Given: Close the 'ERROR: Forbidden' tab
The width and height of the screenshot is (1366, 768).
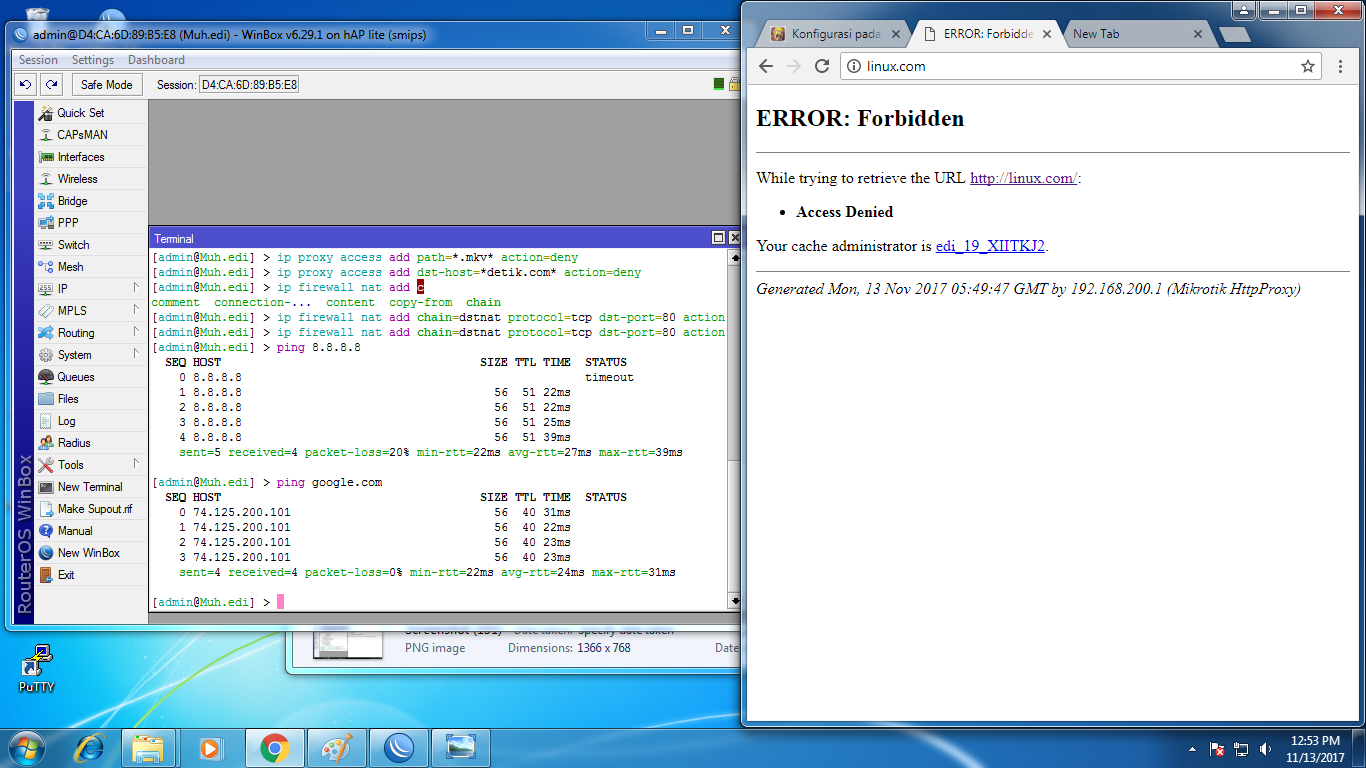Looking at the screenshot, I should tap(1047, 34).
